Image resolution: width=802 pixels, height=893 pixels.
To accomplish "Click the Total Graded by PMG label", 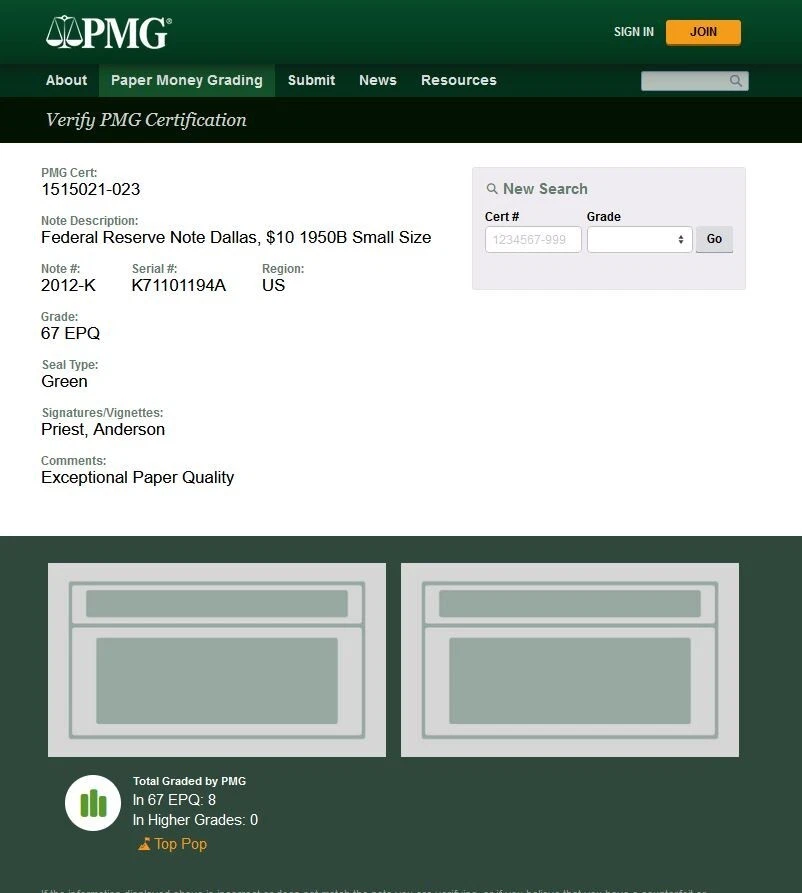I will [x=190, y=781].
